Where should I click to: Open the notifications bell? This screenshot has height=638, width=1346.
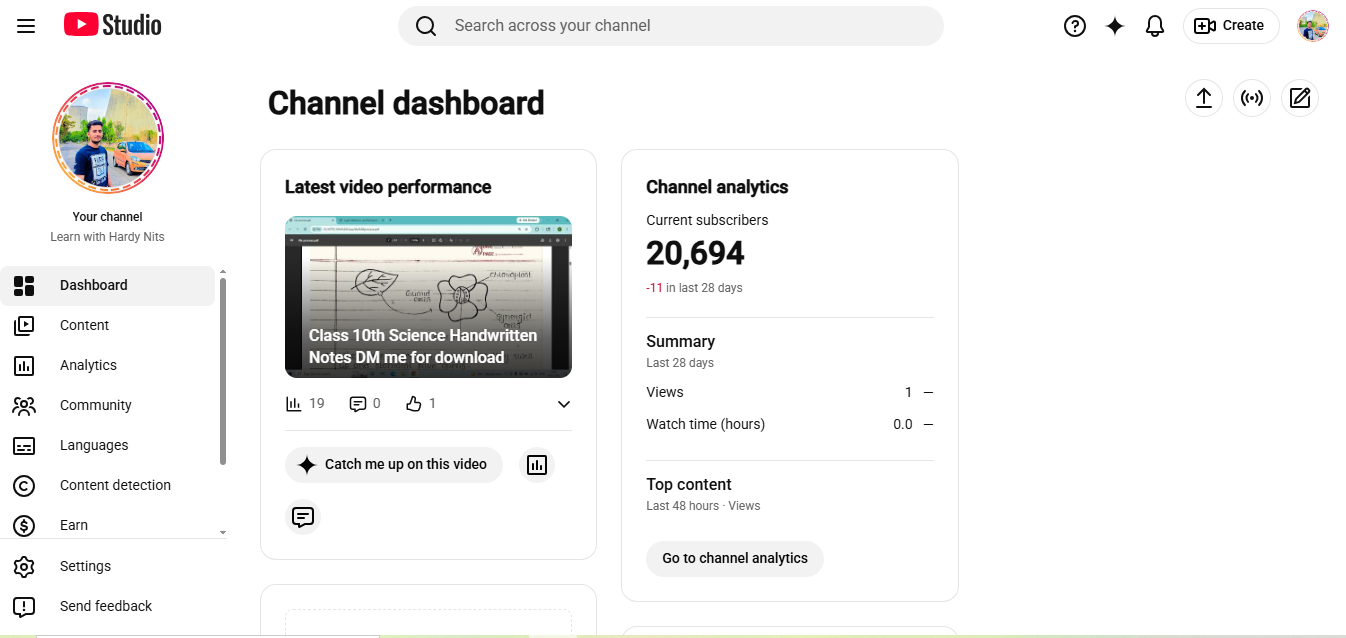[1155, 26]
